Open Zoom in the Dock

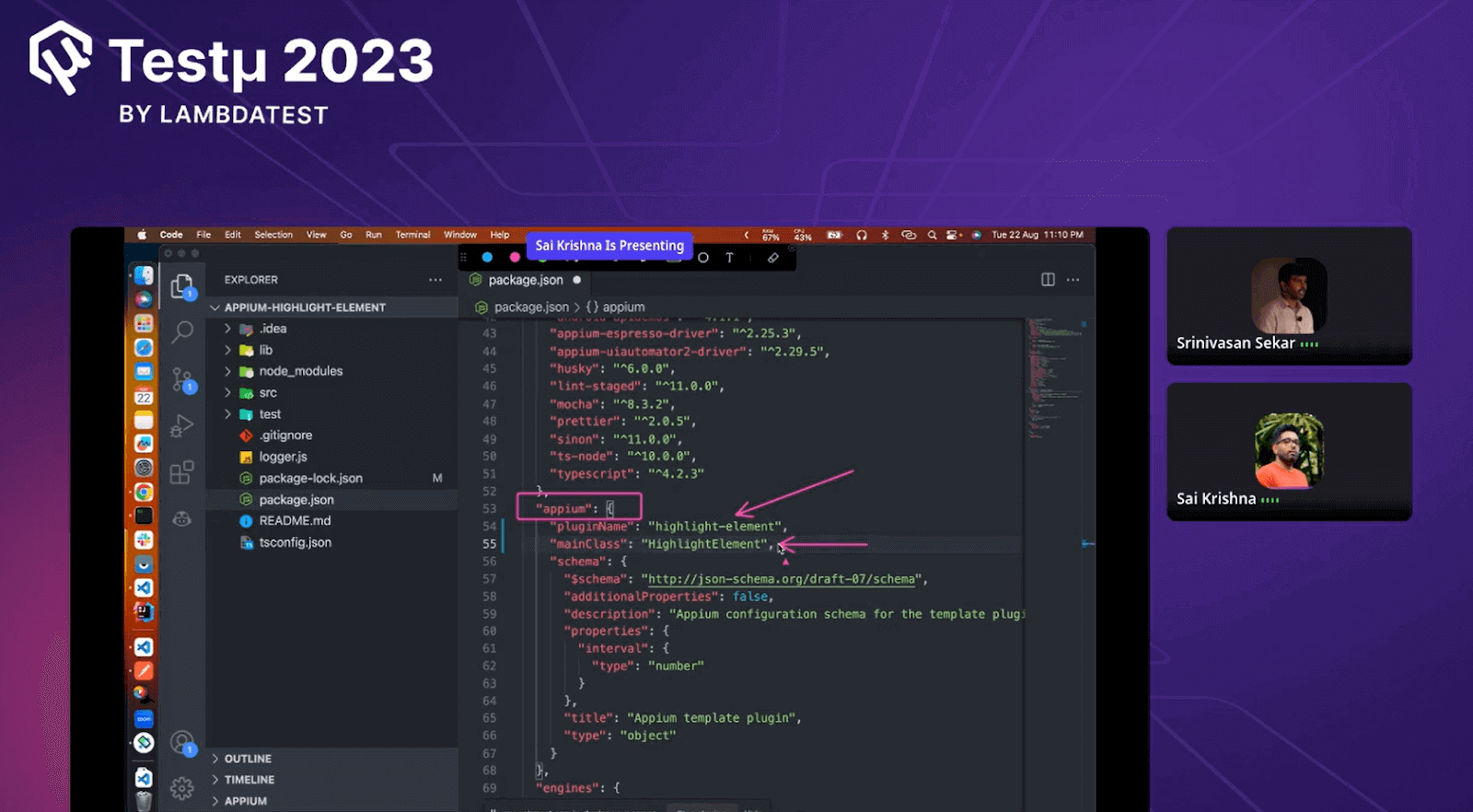point(144,718)
